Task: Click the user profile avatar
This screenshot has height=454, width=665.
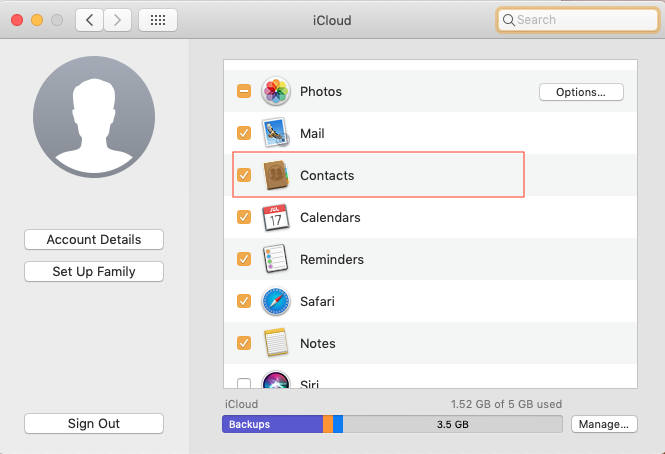Action: point(94,117)
